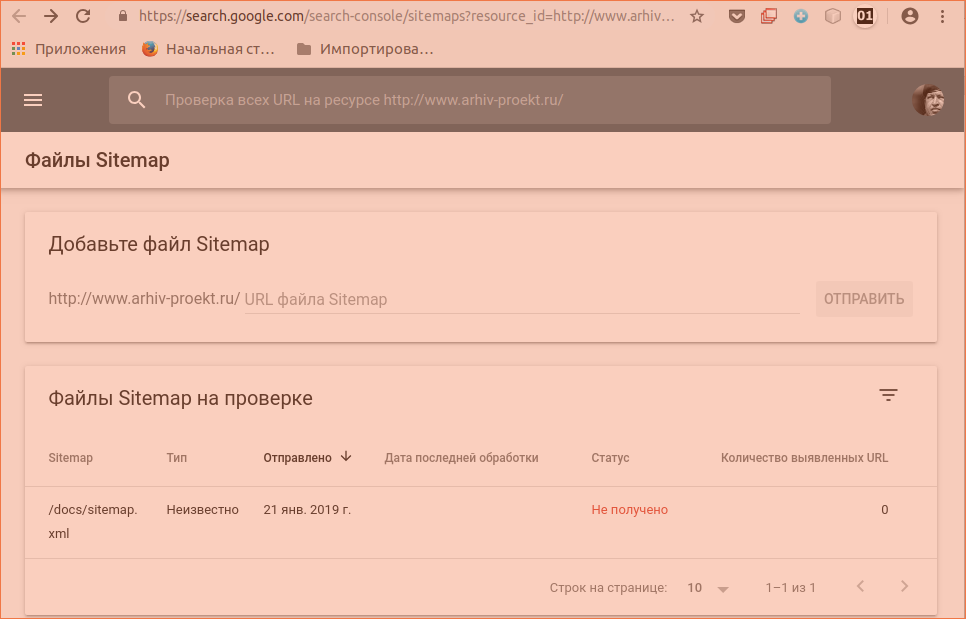Click the Файлы Sitemap page title
Screen dimensions: 966x619
97,160
